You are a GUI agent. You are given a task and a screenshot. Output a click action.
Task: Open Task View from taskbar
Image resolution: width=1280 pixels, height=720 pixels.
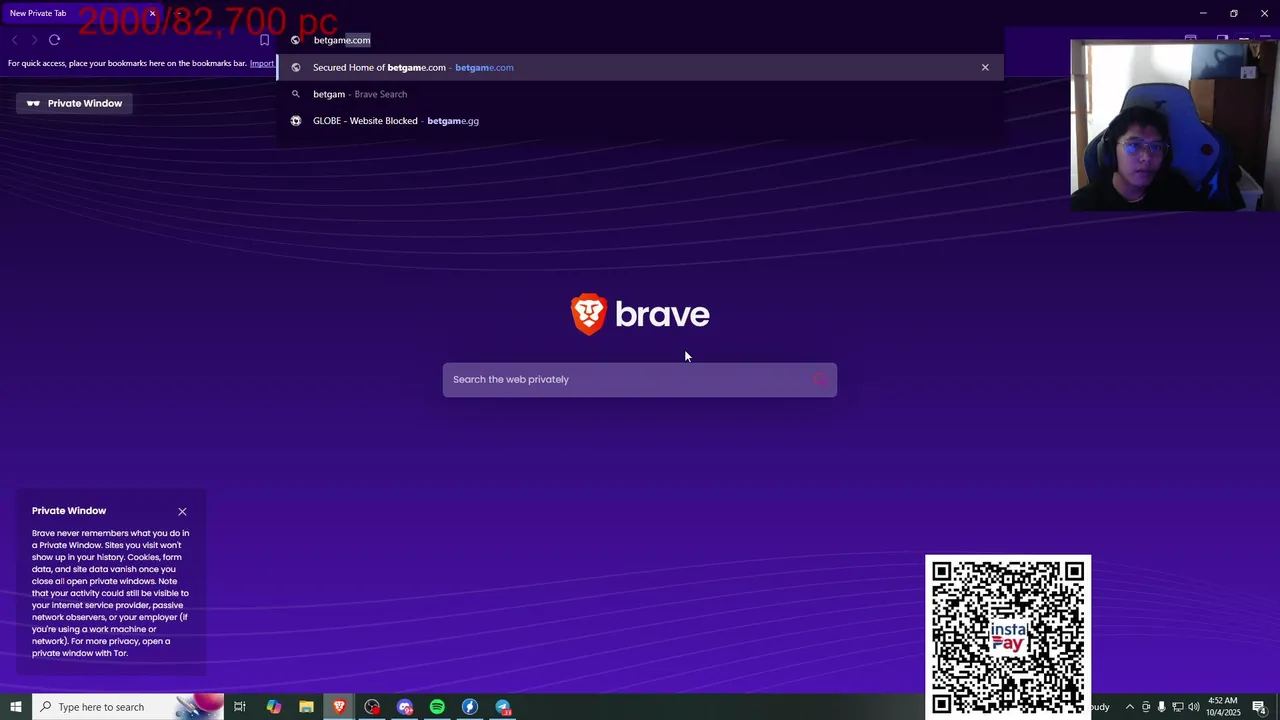click(240, 707)
